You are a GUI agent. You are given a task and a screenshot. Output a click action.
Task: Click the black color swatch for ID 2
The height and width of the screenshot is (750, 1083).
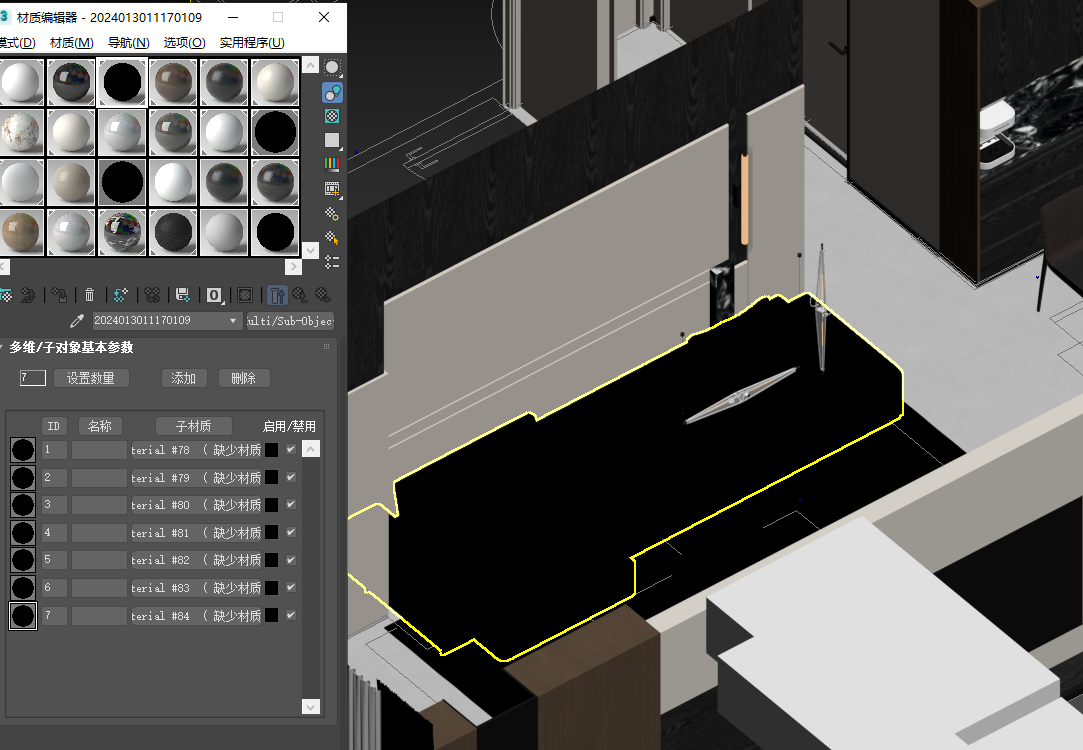pyautogui.click(x=271, y=478)
